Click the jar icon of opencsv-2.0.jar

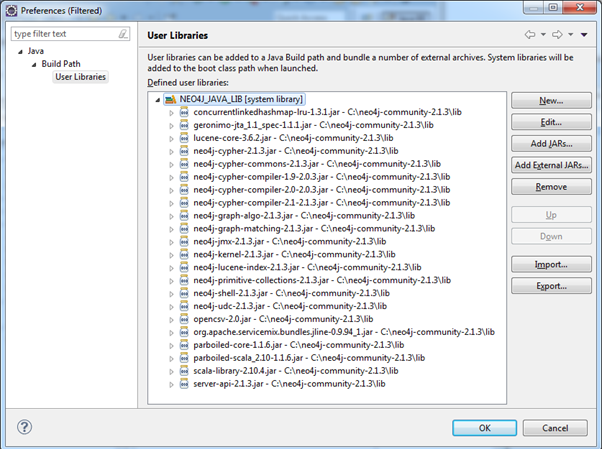184,319
